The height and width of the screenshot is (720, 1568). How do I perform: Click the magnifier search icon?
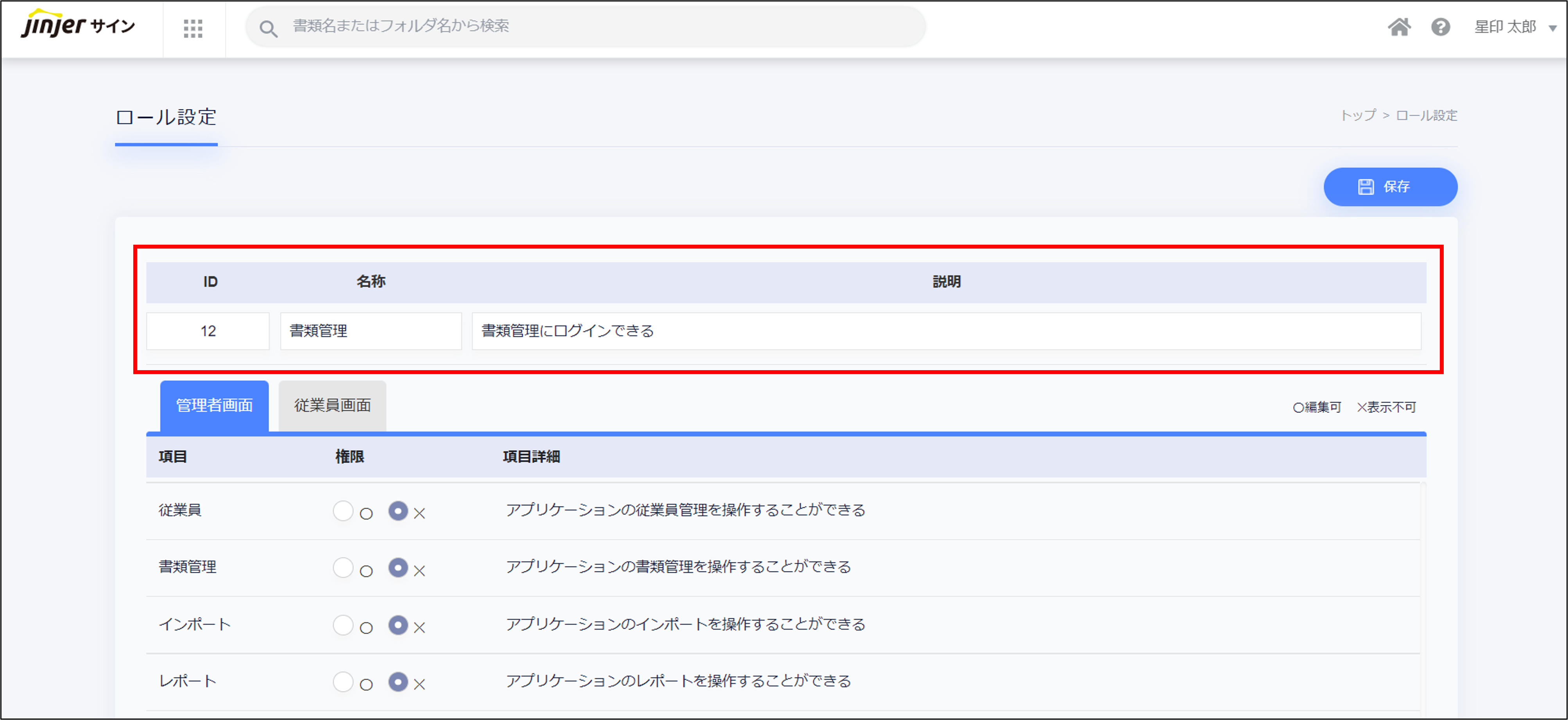268,28
